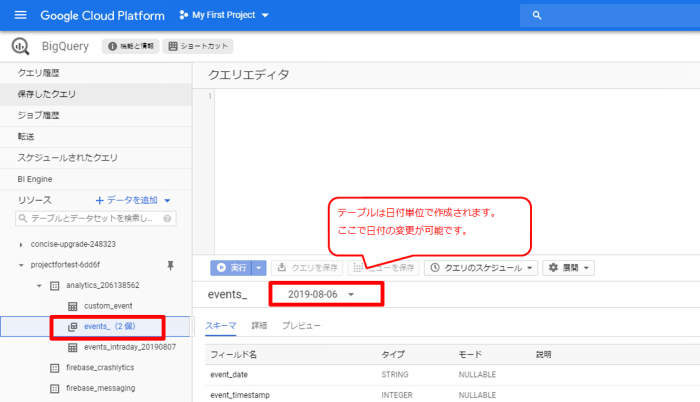Click the firebase_messaging dataset icon
This screenshot has height=402, width=700.
(54, 388)
